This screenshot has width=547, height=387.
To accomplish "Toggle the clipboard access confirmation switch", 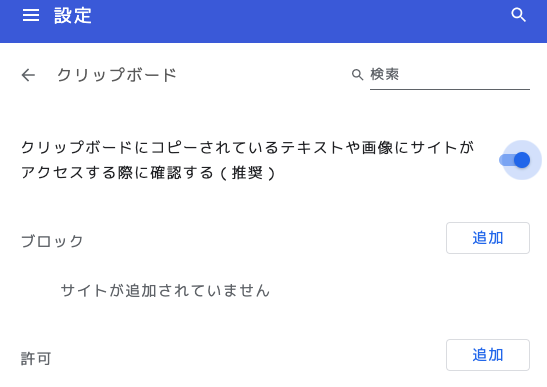I will click(515, 160).
